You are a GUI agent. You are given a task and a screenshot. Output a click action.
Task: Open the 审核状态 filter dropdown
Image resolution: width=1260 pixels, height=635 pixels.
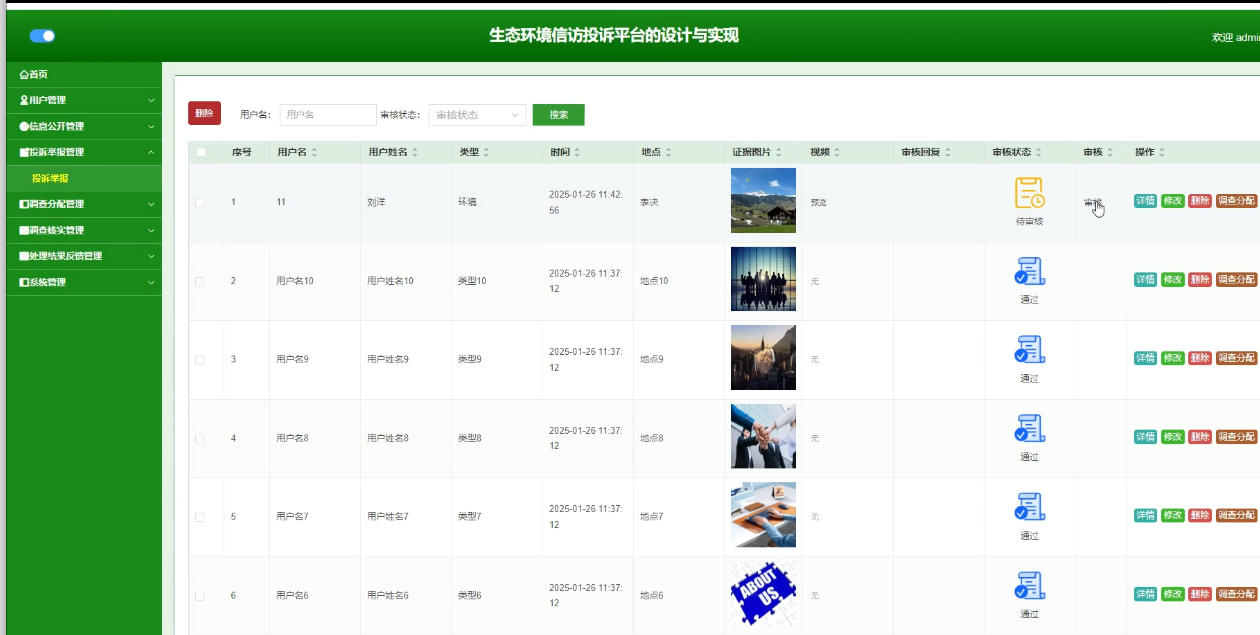coord(477,115)
